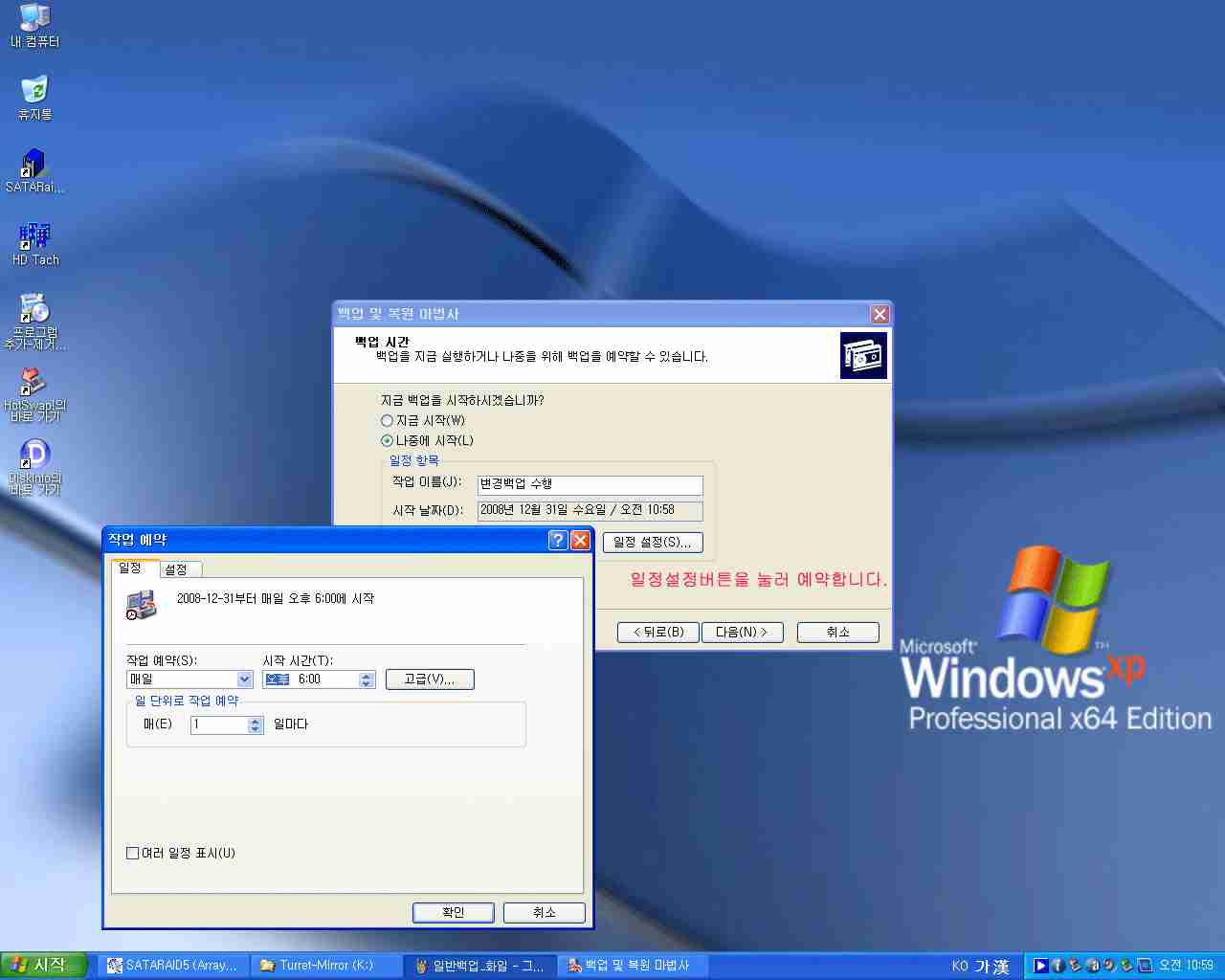Viewport: 1225px width, 980px height.
Task: Switch to the 일정 tab
Action: (131, 568)
